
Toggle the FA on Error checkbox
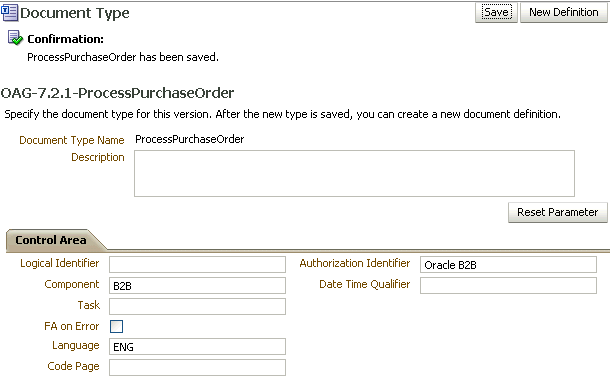point(116,326)
